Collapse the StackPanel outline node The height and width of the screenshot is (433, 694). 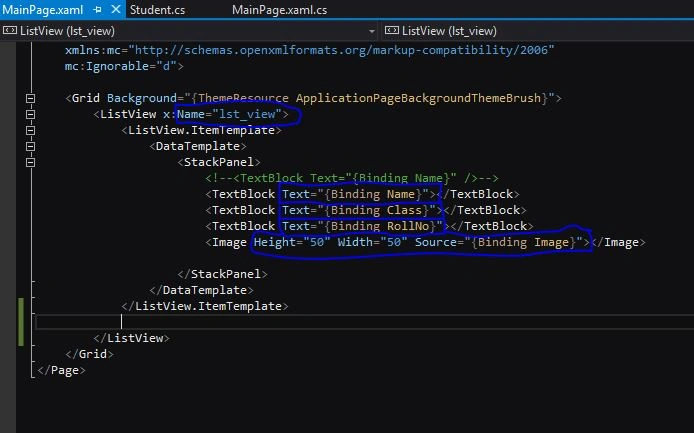click(30, 162)
